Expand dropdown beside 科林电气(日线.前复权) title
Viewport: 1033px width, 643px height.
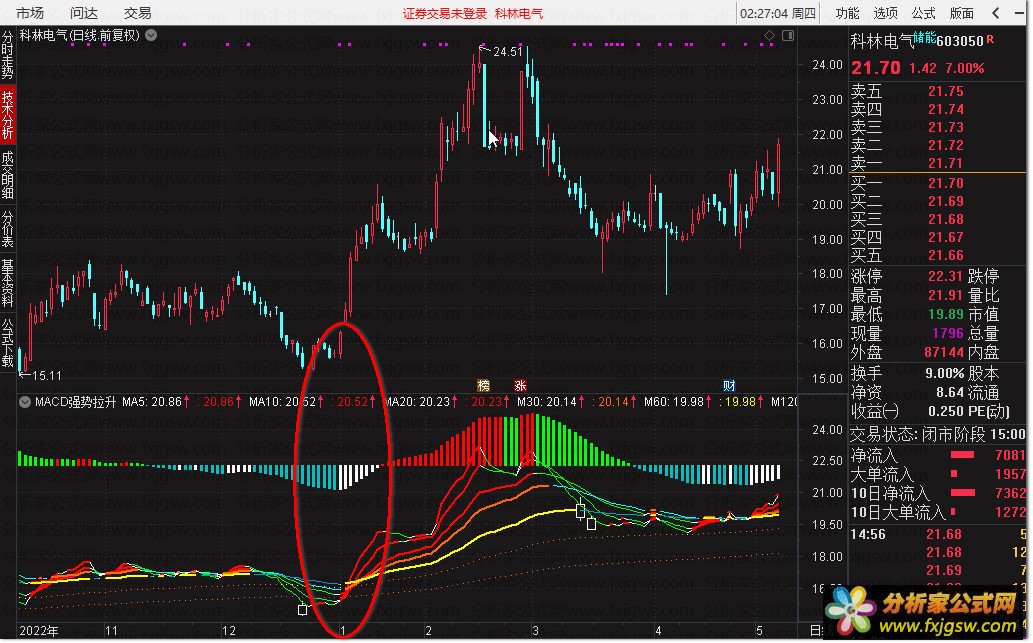(152, 35)
